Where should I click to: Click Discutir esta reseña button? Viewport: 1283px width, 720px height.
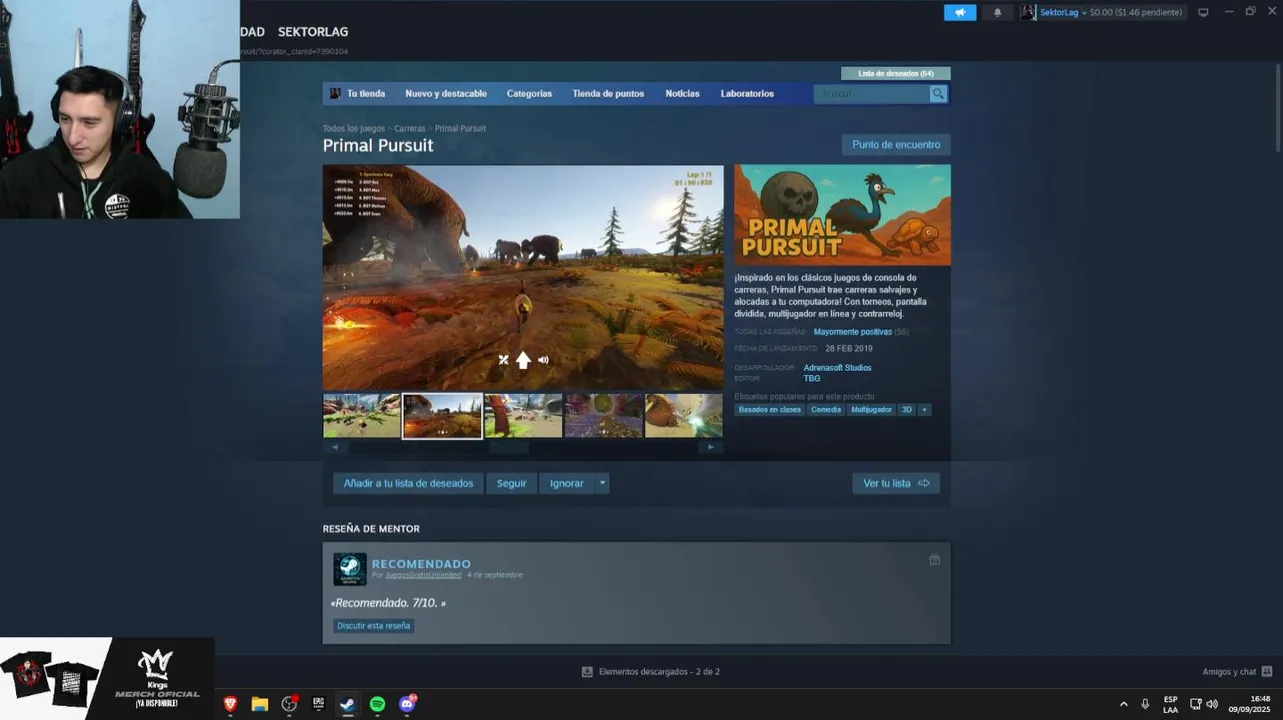pyautogui.click(x=373, y=626)
